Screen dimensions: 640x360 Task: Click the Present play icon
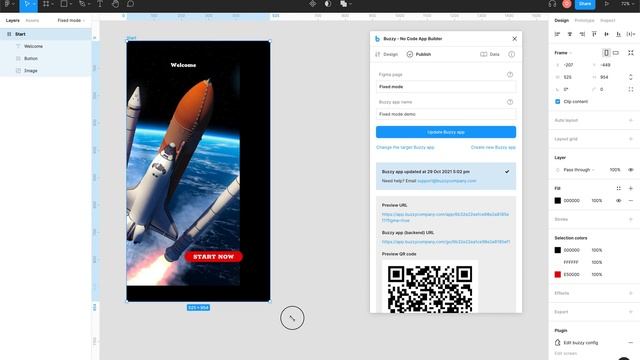point(607,4)
